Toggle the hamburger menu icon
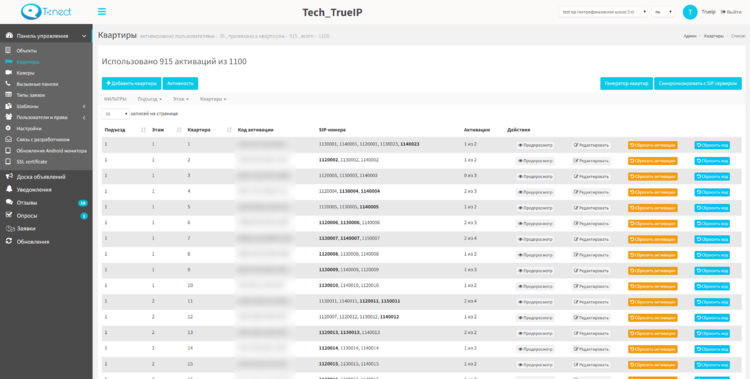The image size is (750, 379). pyautogui.click(x=101, y=11)
